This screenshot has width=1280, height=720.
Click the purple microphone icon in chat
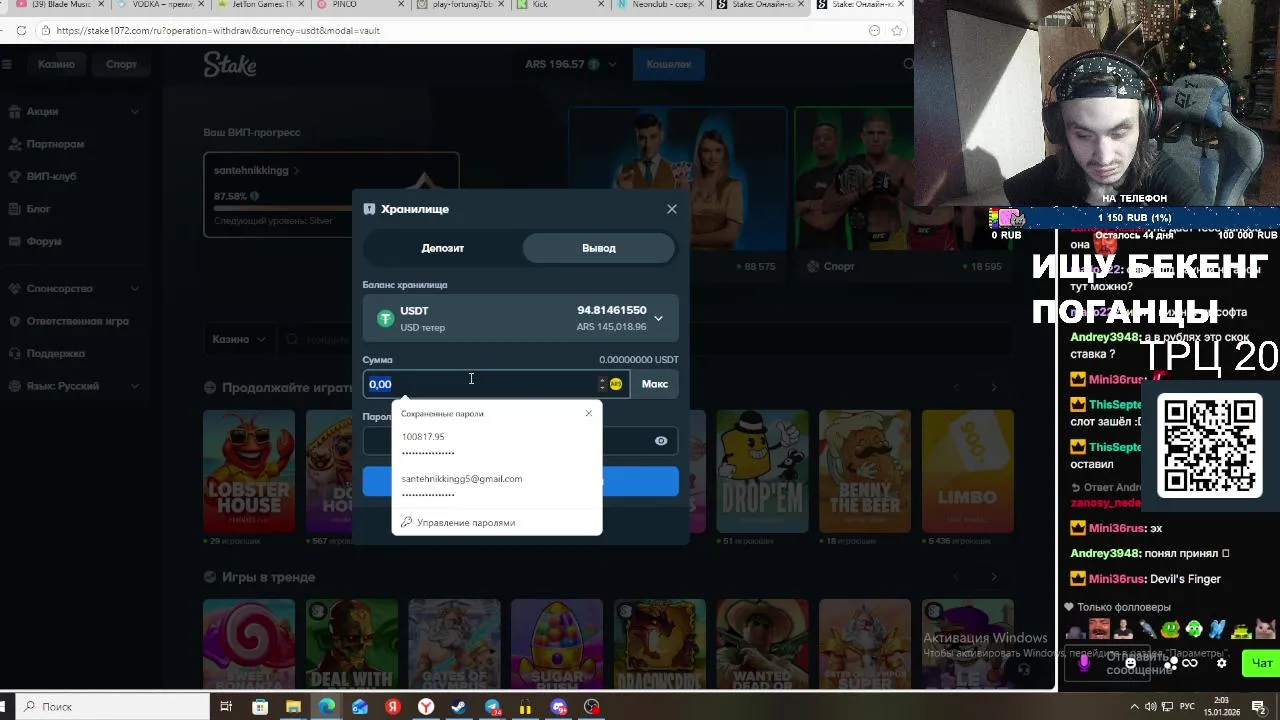click(x=1085, y=662)
